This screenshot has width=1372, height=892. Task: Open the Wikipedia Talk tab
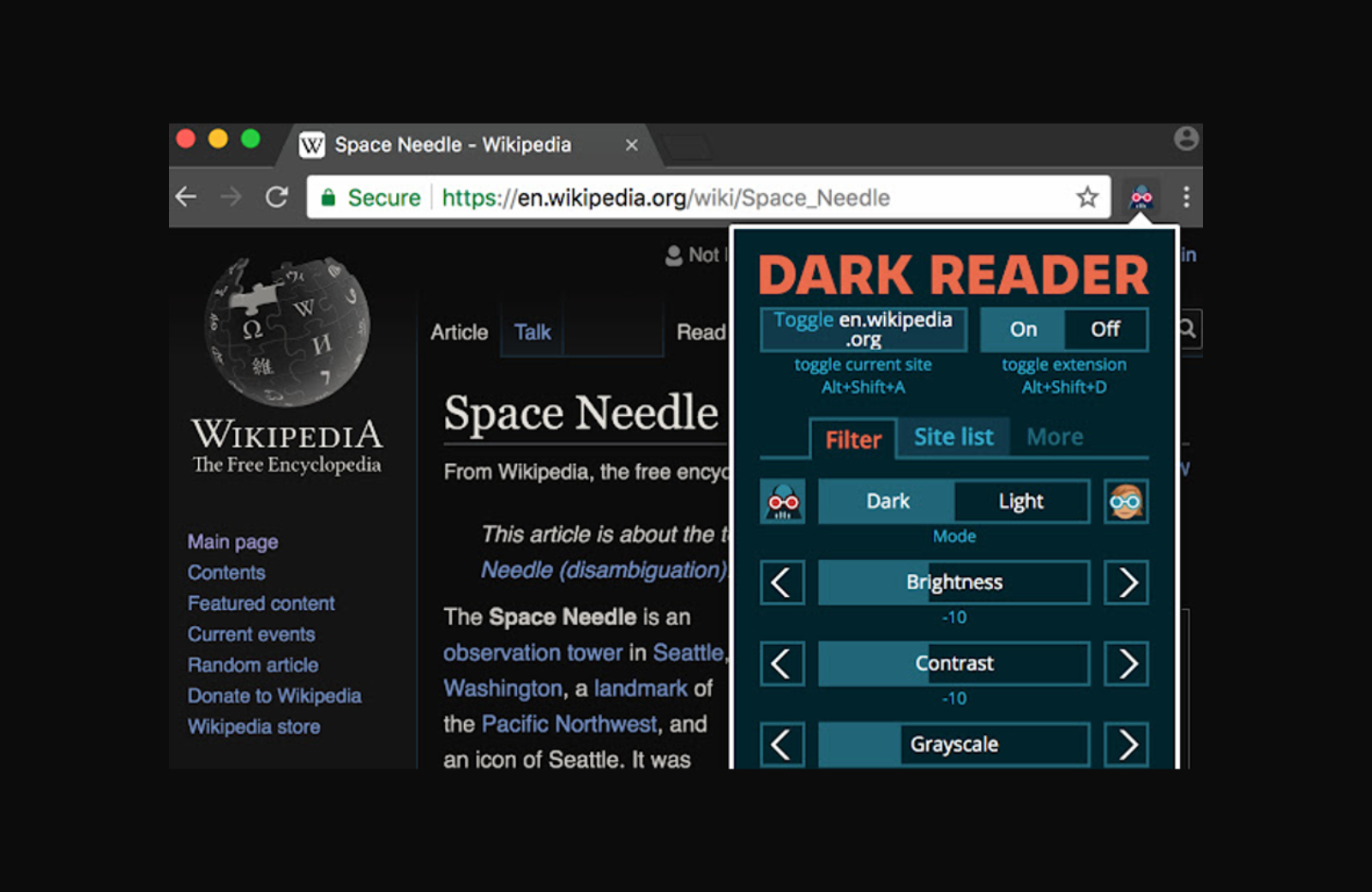pyautogui.click(x=533, y=332)
